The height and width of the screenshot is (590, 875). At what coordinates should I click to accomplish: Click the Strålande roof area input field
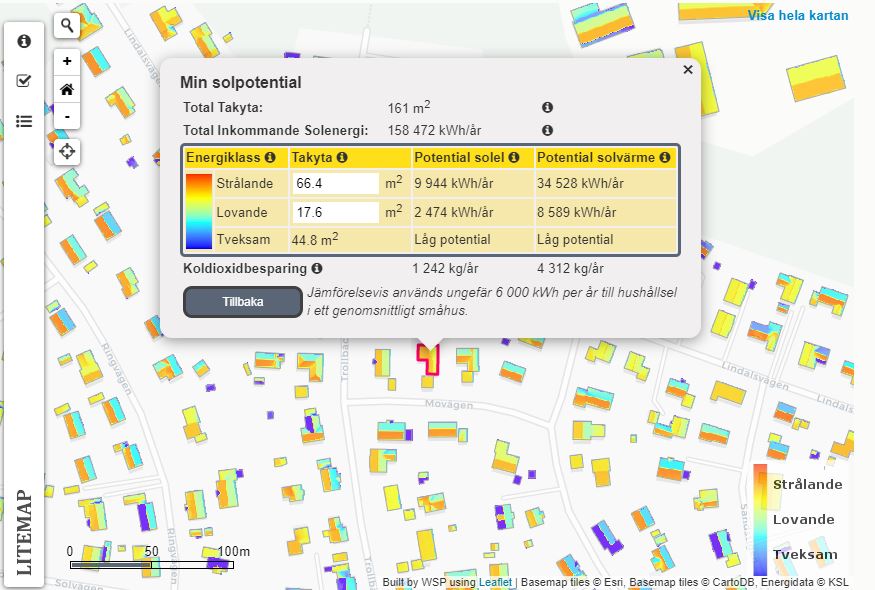pyautogui.click(x=335, y=184)
